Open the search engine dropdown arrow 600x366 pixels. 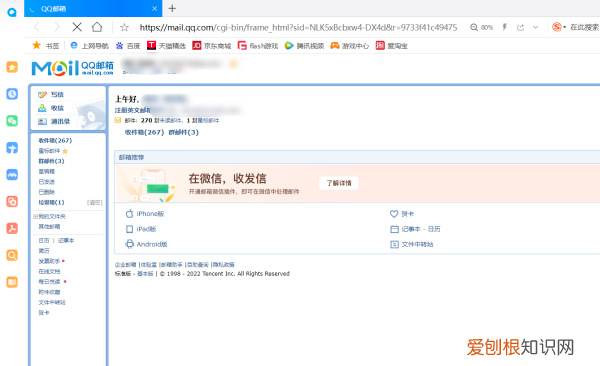[x=564, y=27]
